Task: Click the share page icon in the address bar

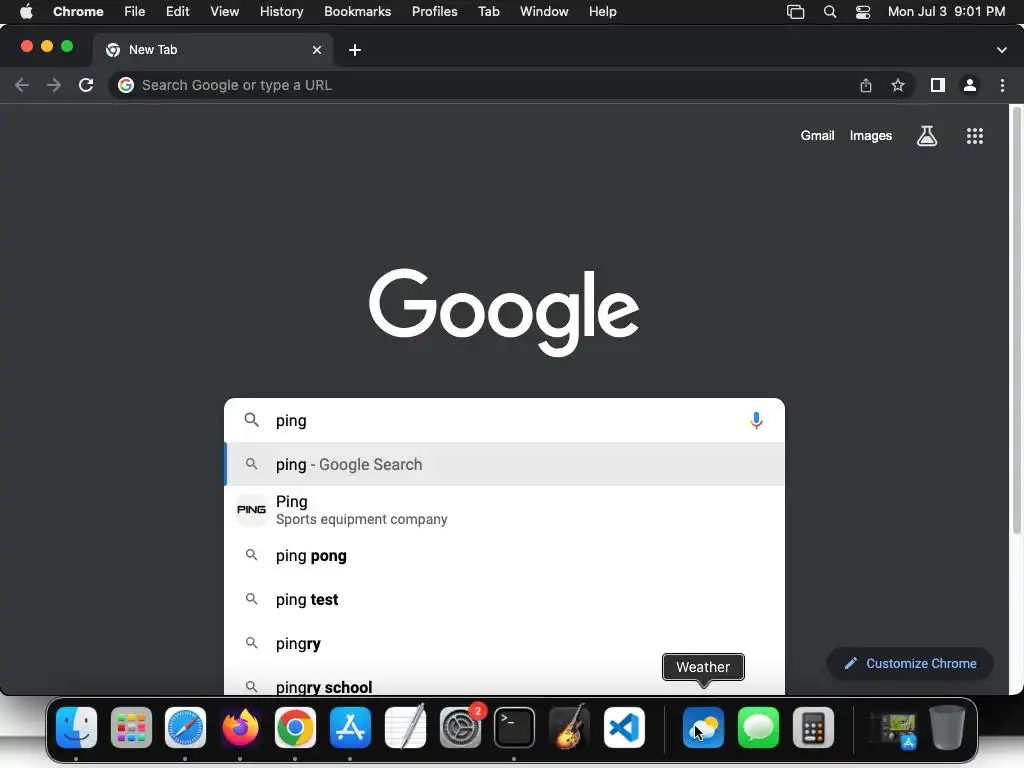Action: (x=866, y=85)
